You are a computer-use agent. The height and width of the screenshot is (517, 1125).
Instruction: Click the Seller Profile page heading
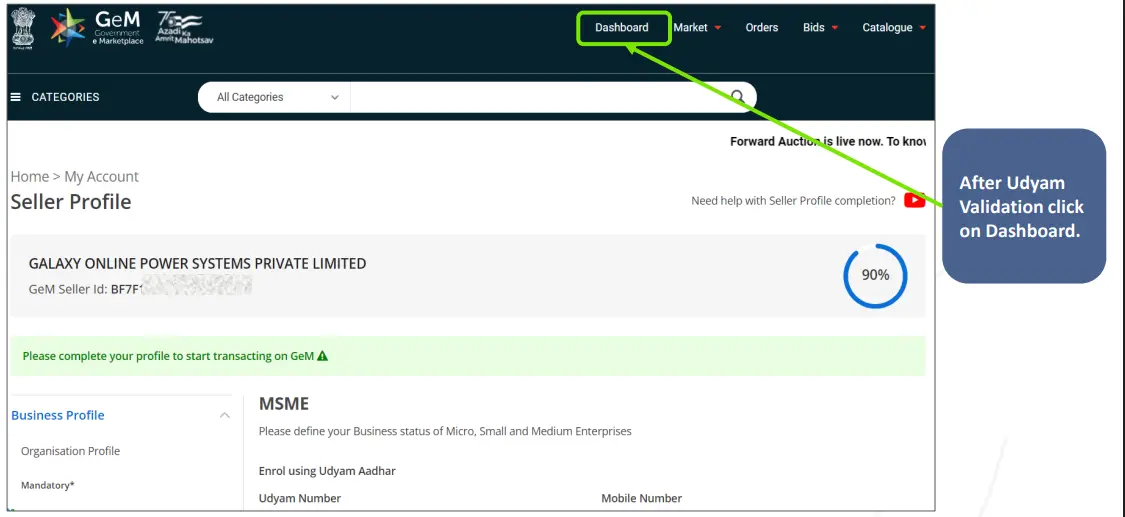(x=71, y=202)
